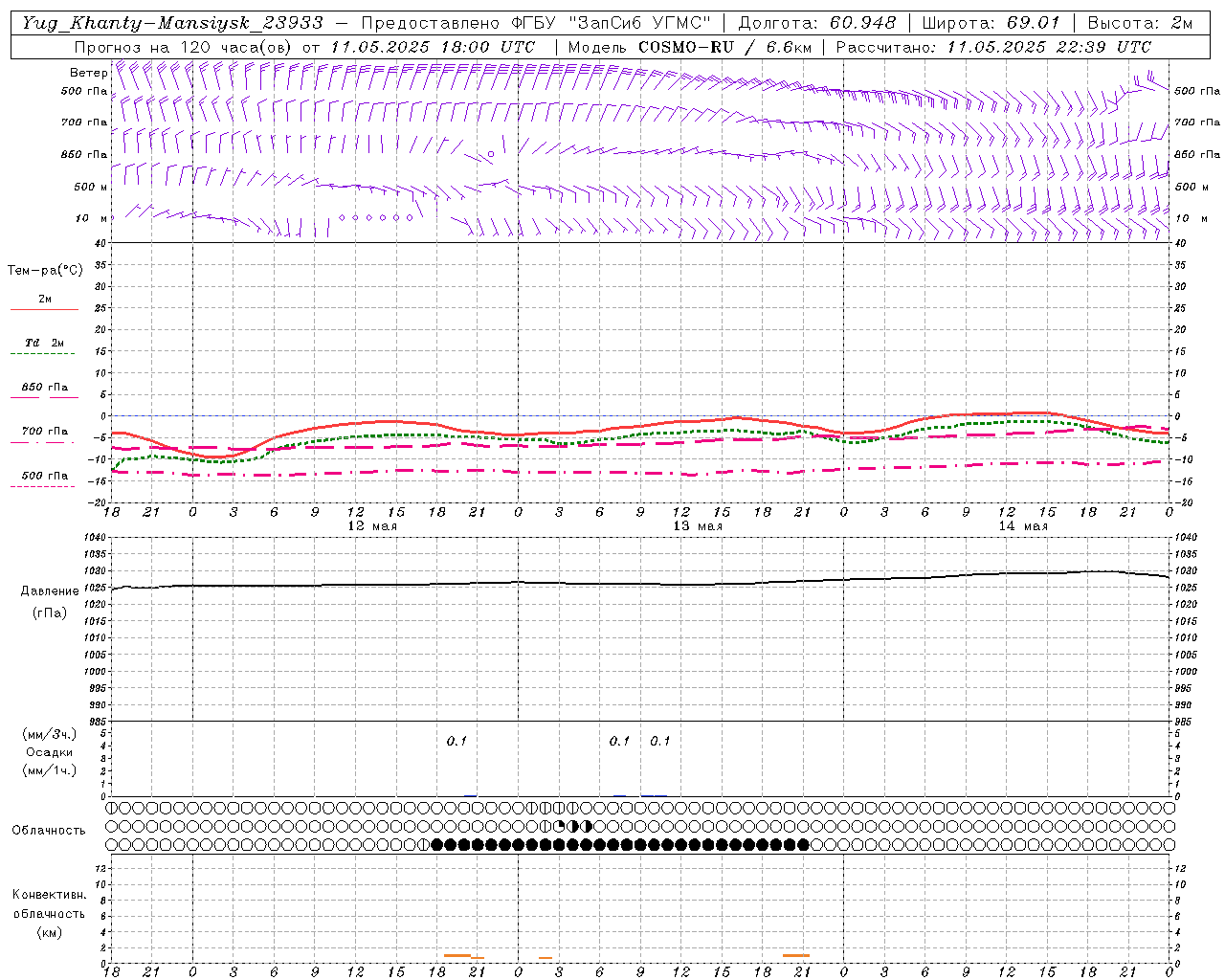Screen dimensions: 1225x980
Task: Click the 1040 label on left pressure axis
Action: [x=95, y=538]
